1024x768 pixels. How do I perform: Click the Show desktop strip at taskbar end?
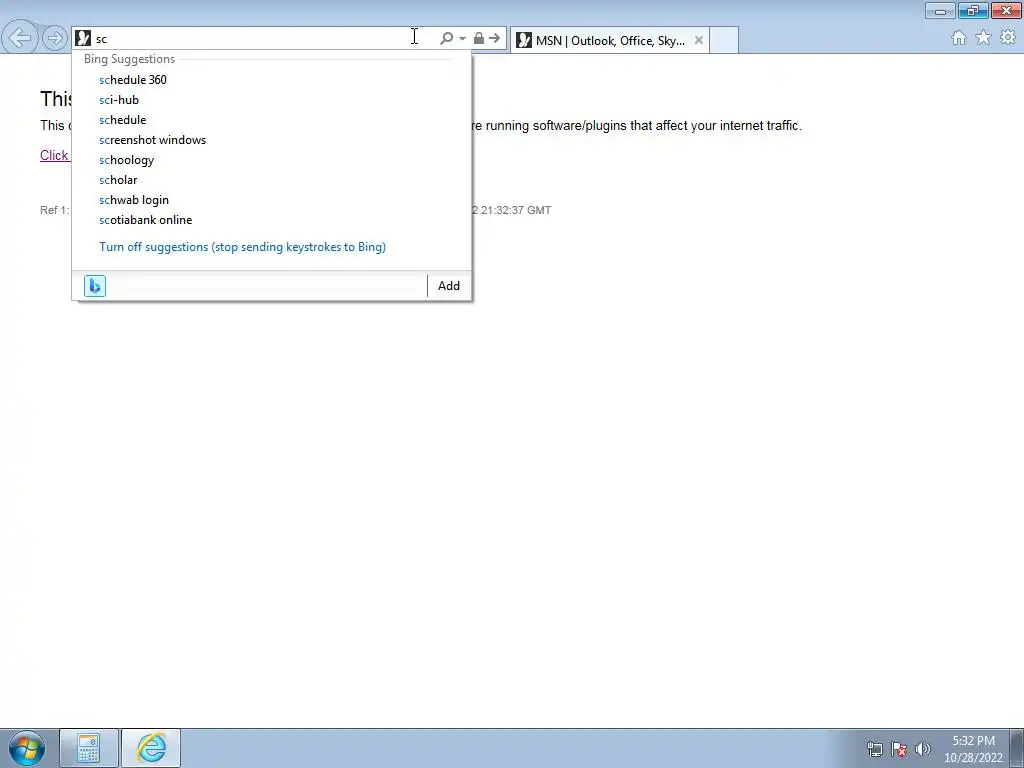[1017, 748]
